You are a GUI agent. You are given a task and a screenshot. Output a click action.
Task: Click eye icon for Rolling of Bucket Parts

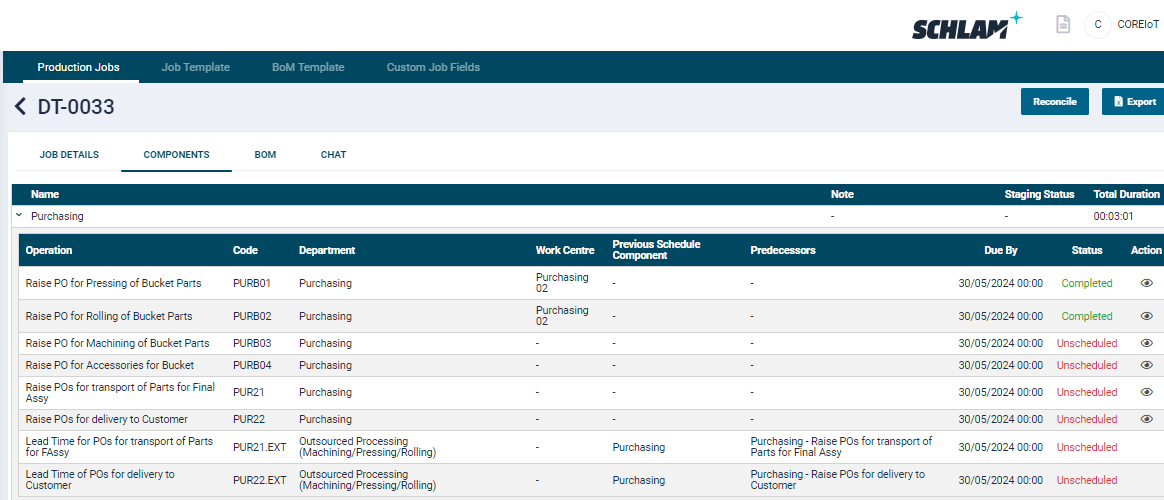[1146, 316]
